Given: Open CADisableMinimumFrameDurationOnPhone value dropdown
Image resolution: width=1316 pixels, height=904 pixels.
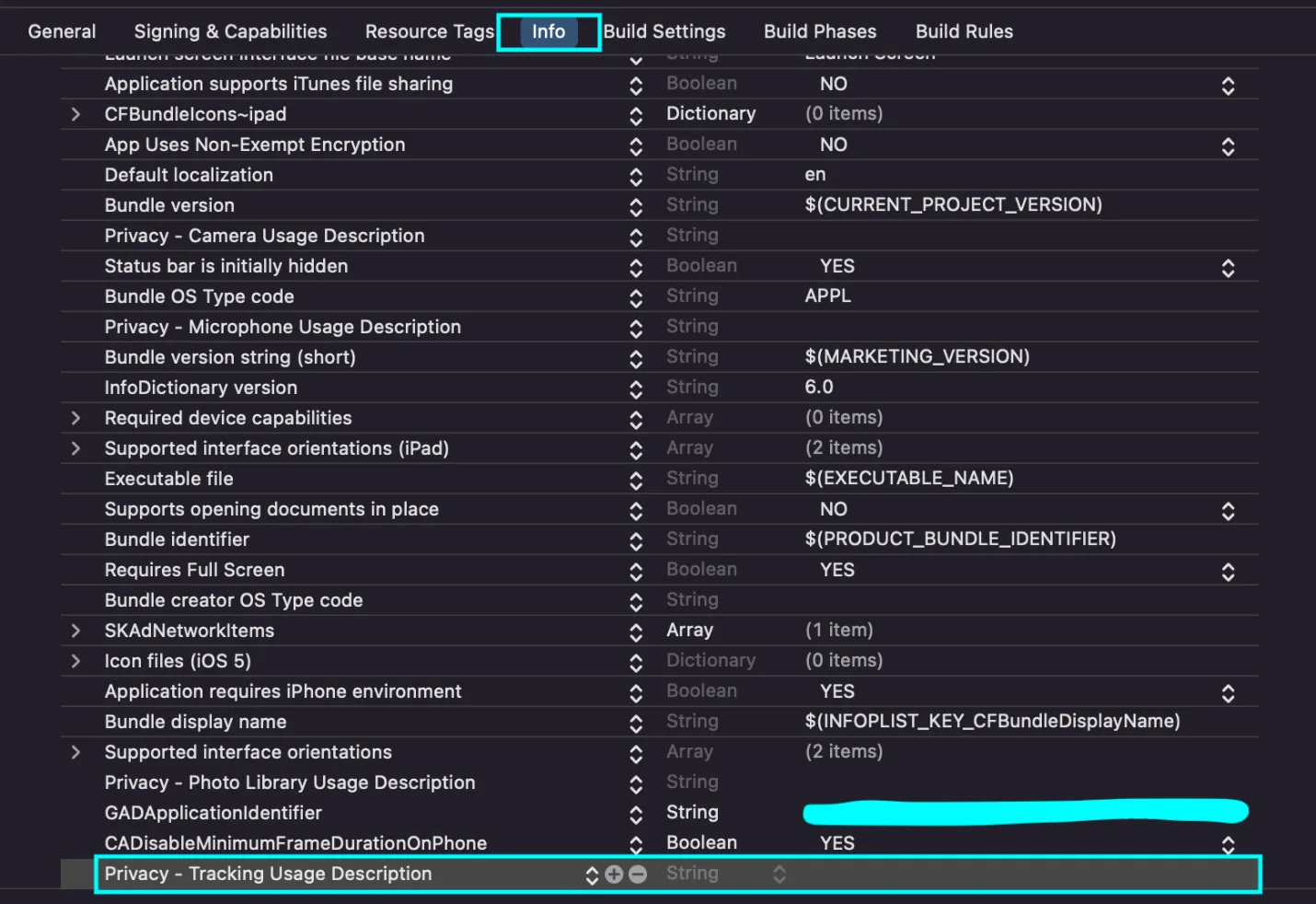Looking at the screenshot, I should [x=1228, y=845].
